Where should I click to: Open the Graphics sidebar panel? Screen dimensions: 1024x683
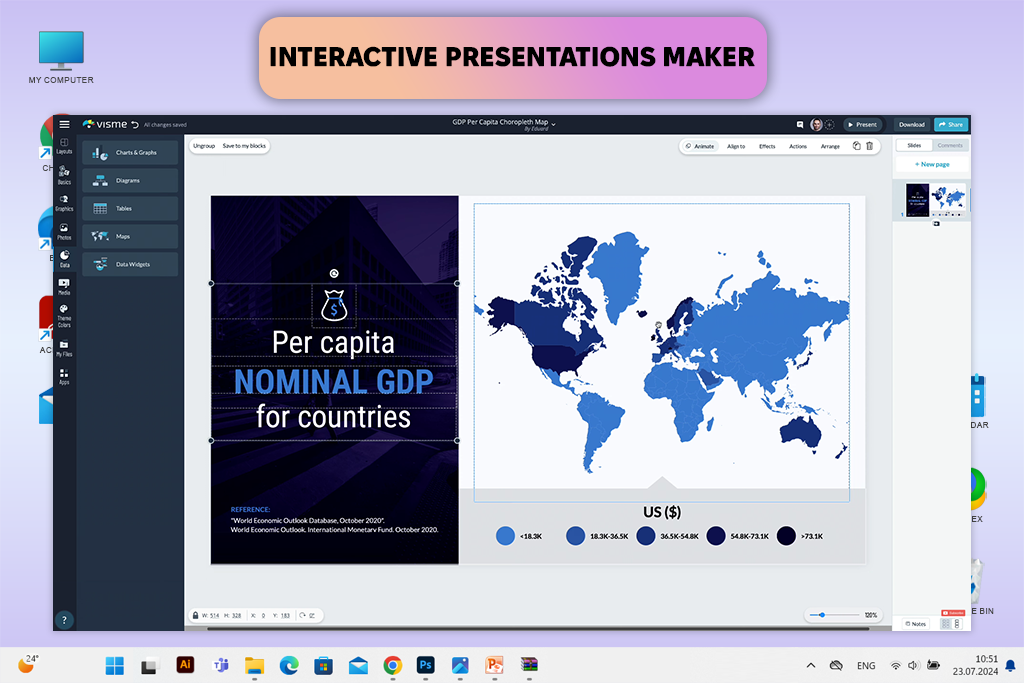click(64, 203)
